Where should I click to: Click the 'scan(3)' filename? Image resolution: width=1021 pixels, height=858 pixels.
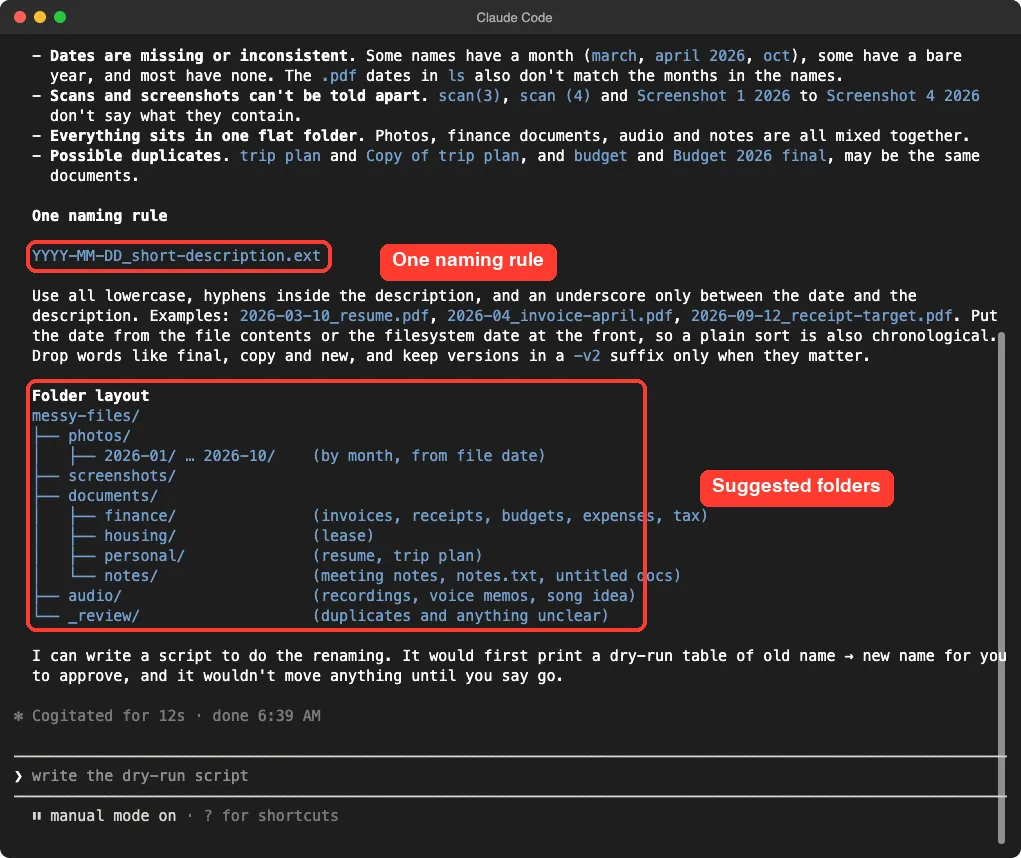[469, 96]
